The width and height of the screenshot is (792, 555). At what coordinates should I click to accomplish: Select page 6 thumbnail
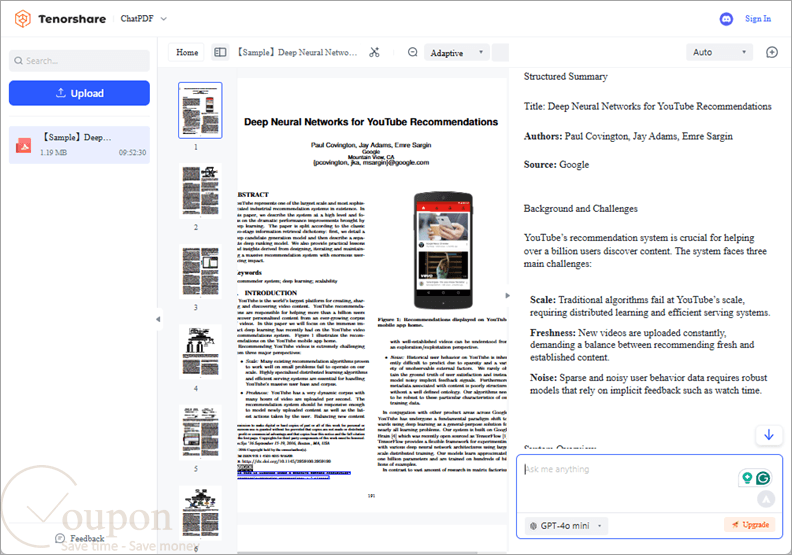coord(200,513)
